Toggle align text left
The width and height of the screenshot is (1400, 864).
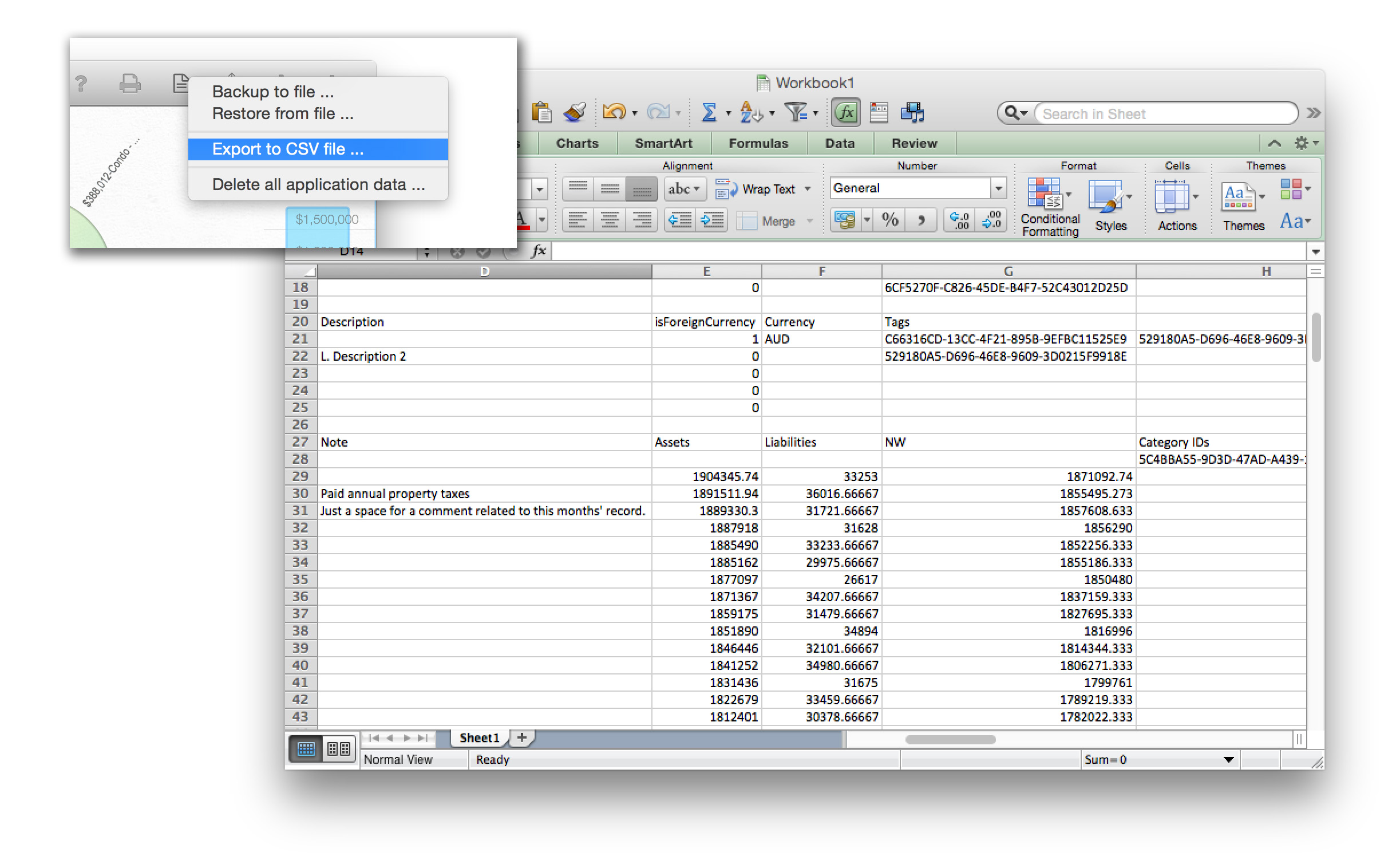click(578, 220)
